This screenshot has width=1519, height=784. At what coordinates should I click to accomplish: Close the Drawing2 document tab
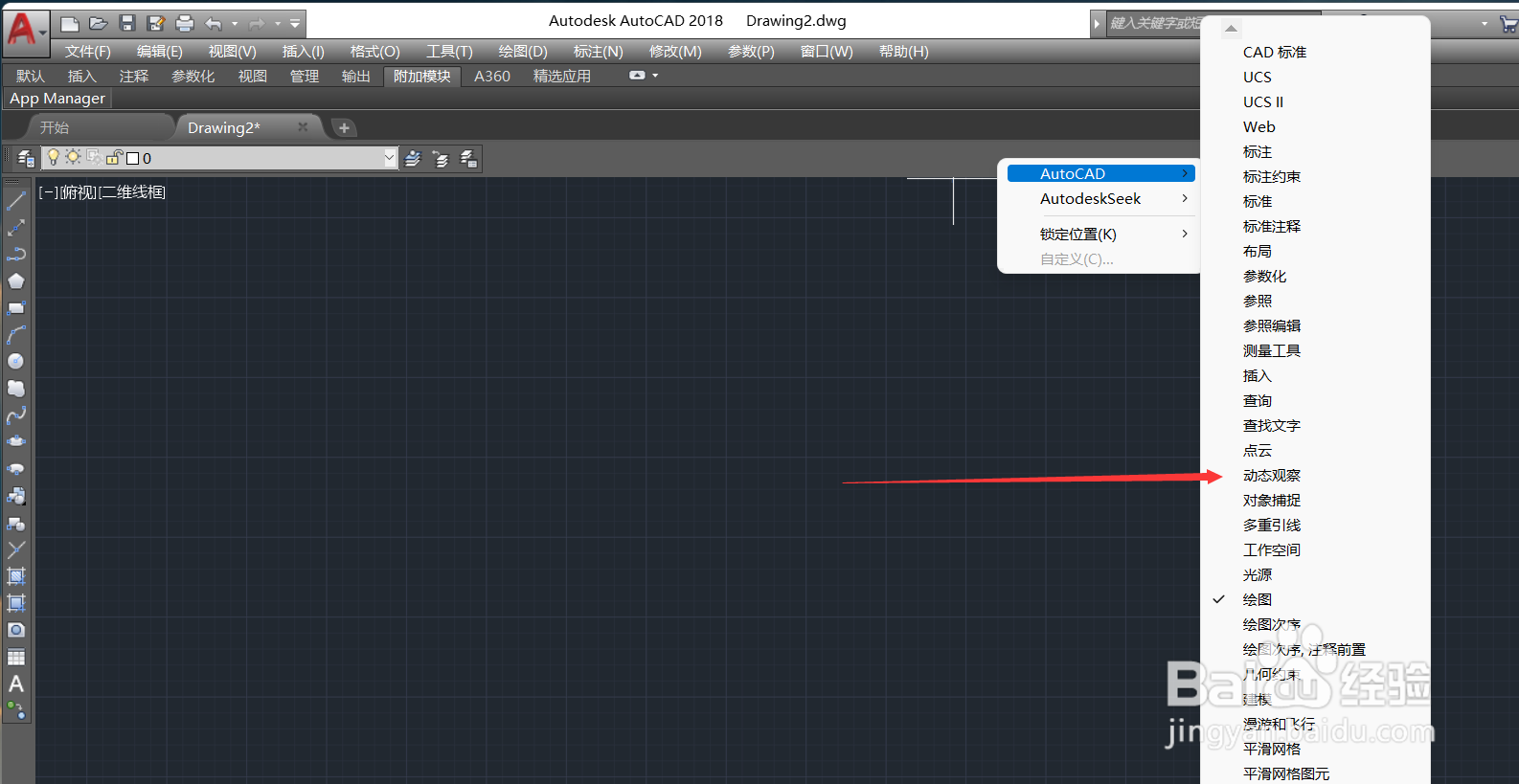click(303, 126)
